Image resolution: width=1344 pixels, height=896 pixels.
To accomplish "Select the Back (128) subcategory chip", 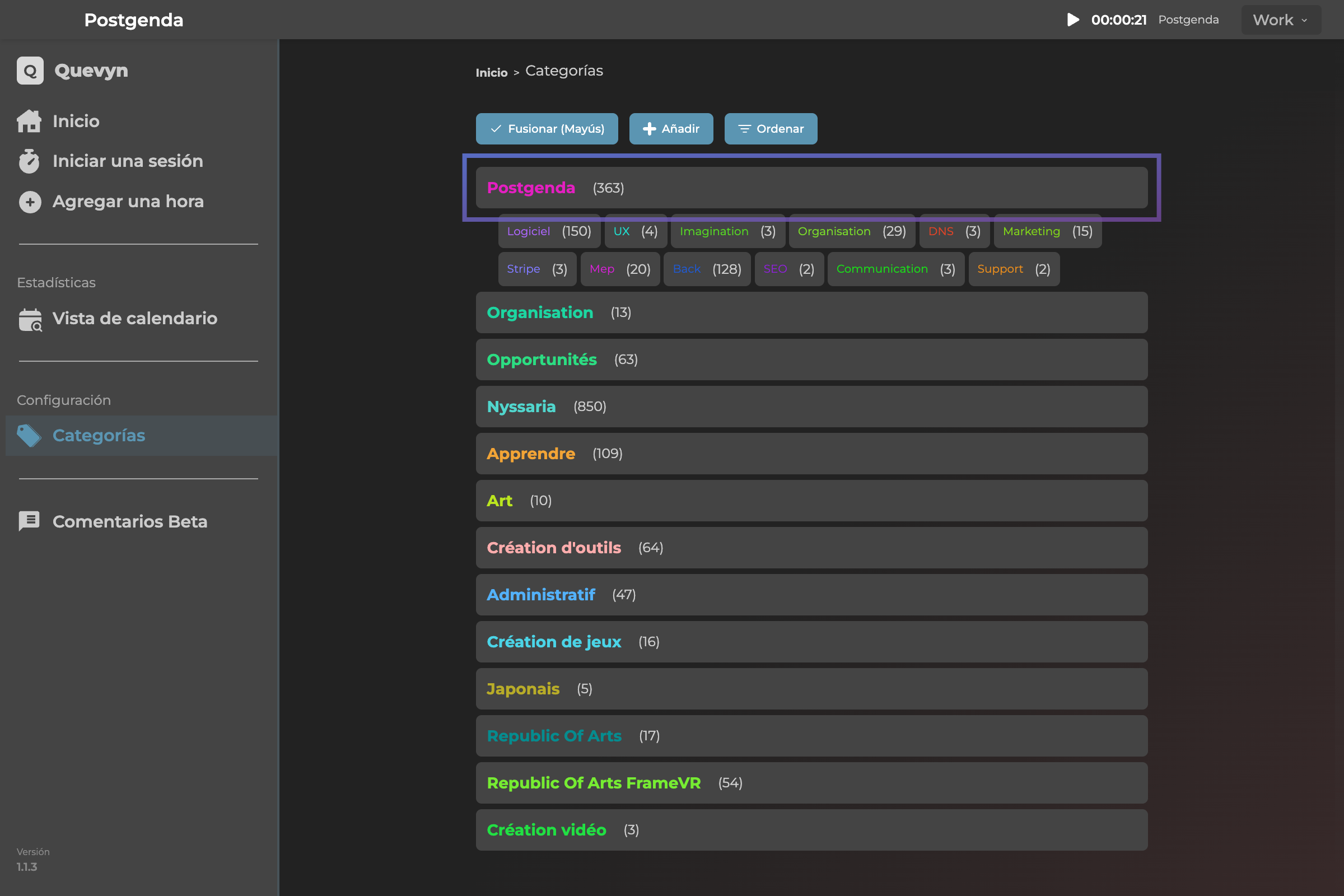I will [707, 269].
